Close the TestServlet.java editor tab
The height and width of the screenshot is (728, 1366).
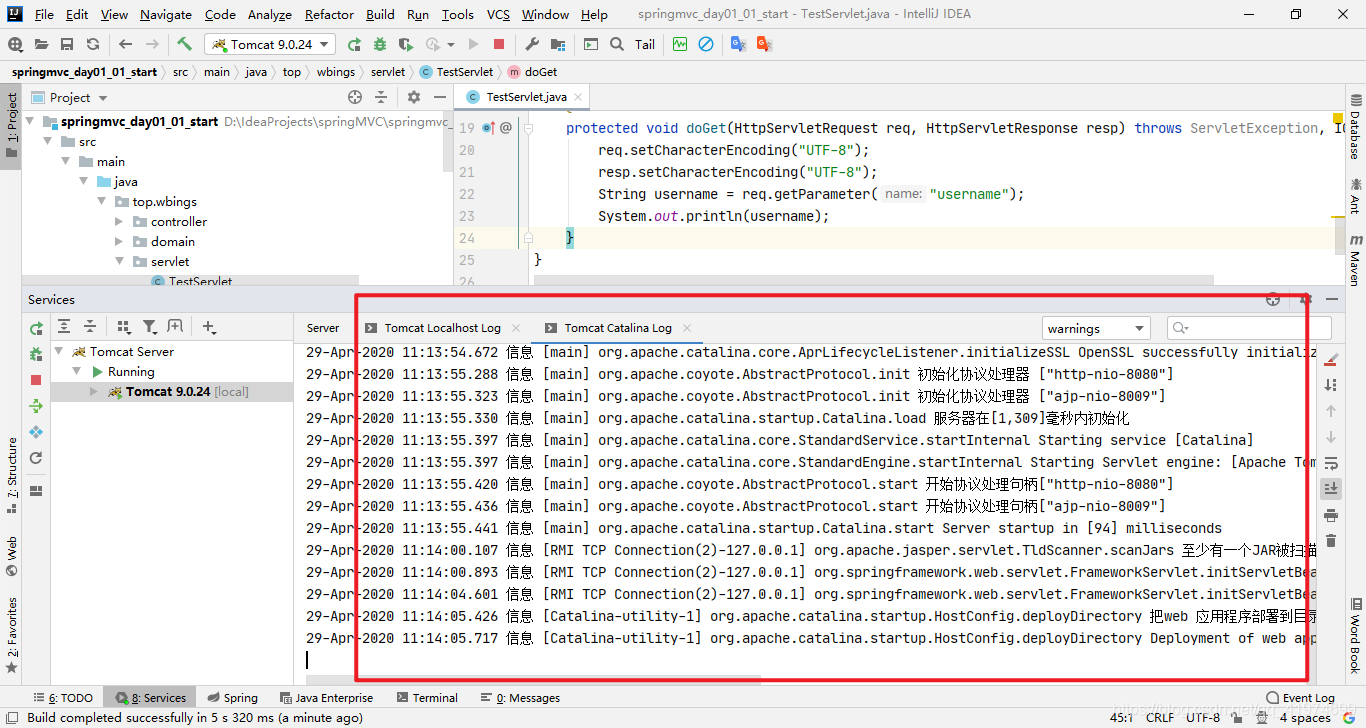(578, 97)
